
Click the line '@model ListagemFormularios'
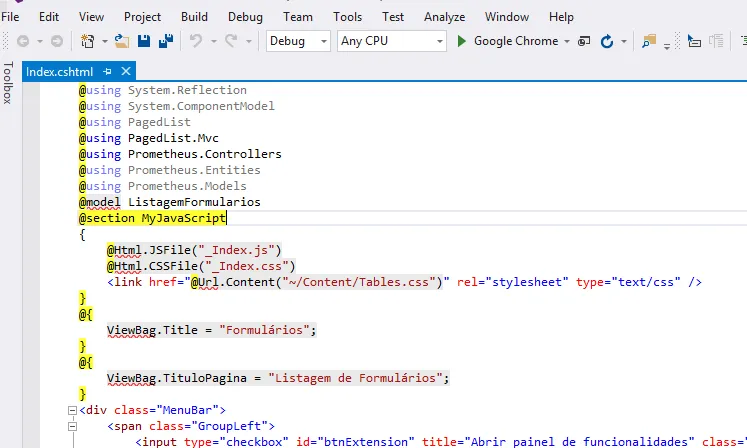pyautogui.click(x=170, y=202)
